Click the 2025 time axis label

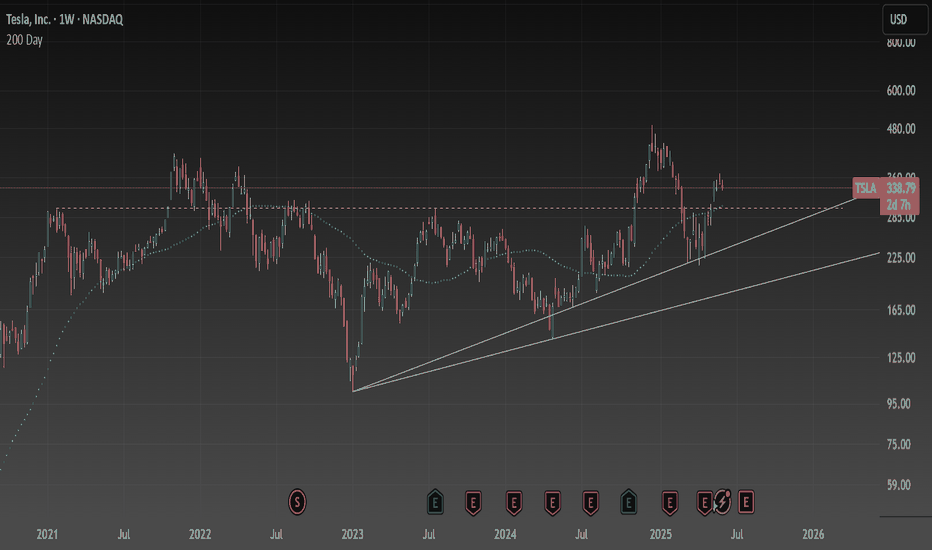click(x=661, y=535)
